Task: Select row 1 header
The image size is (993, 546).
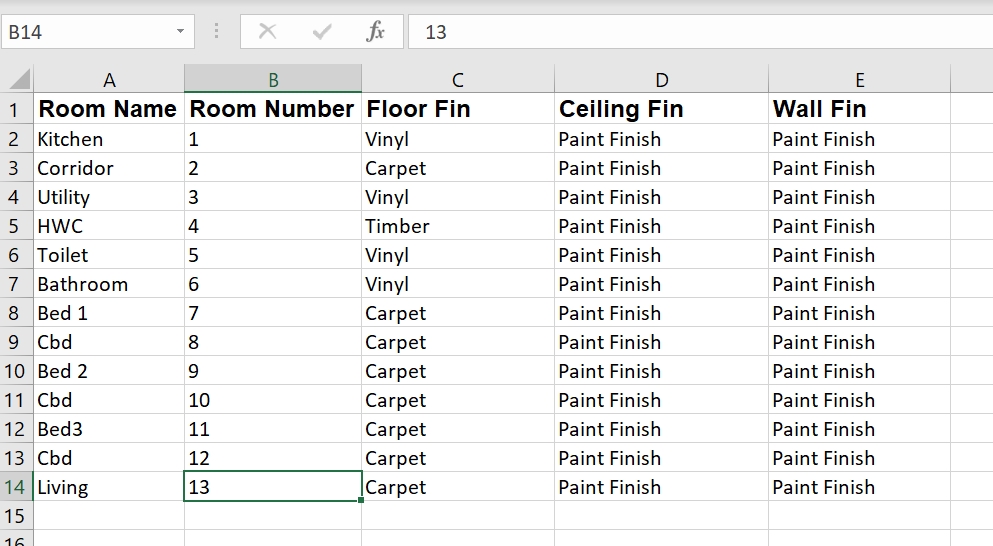Action: 15,109
